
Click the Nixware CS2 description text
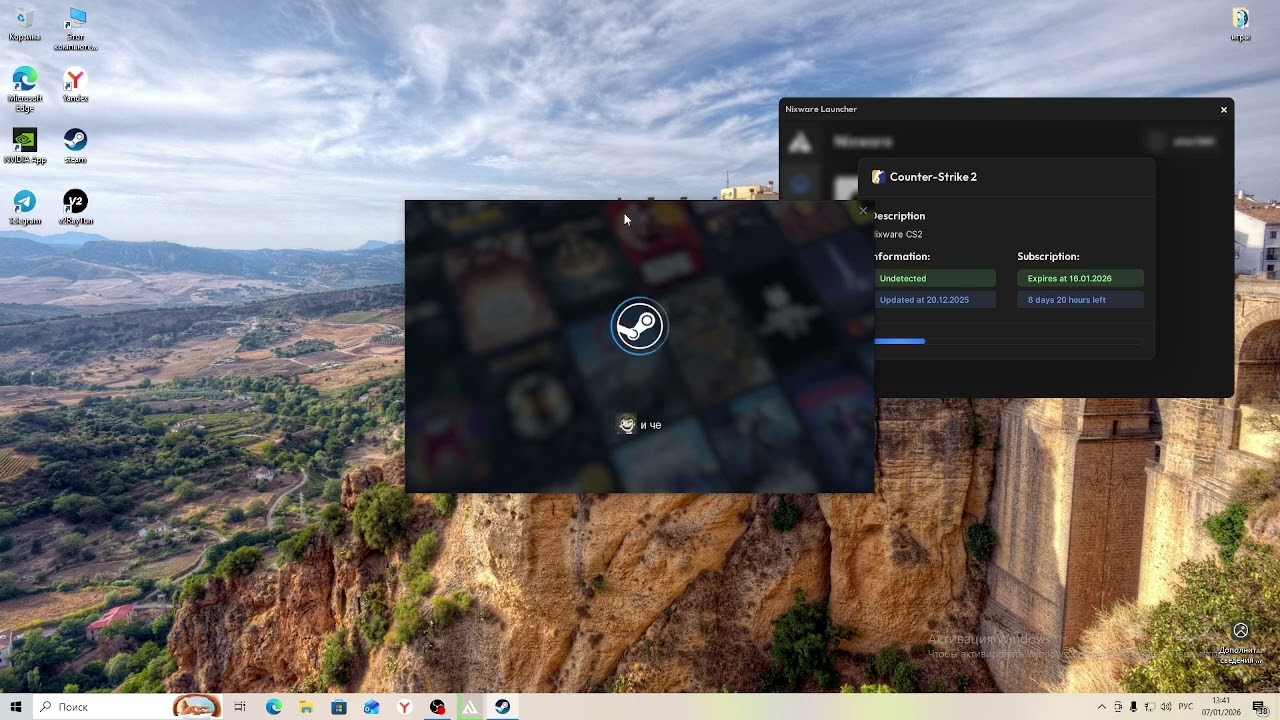coord(897,234)
